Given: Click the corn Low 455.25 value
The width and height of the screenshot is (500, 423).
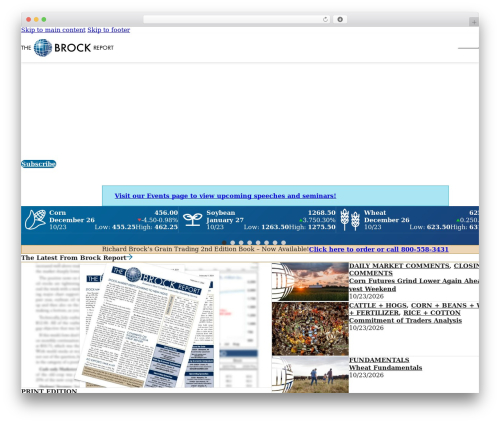Looking at the screenshot, I should tap(124, 227).
